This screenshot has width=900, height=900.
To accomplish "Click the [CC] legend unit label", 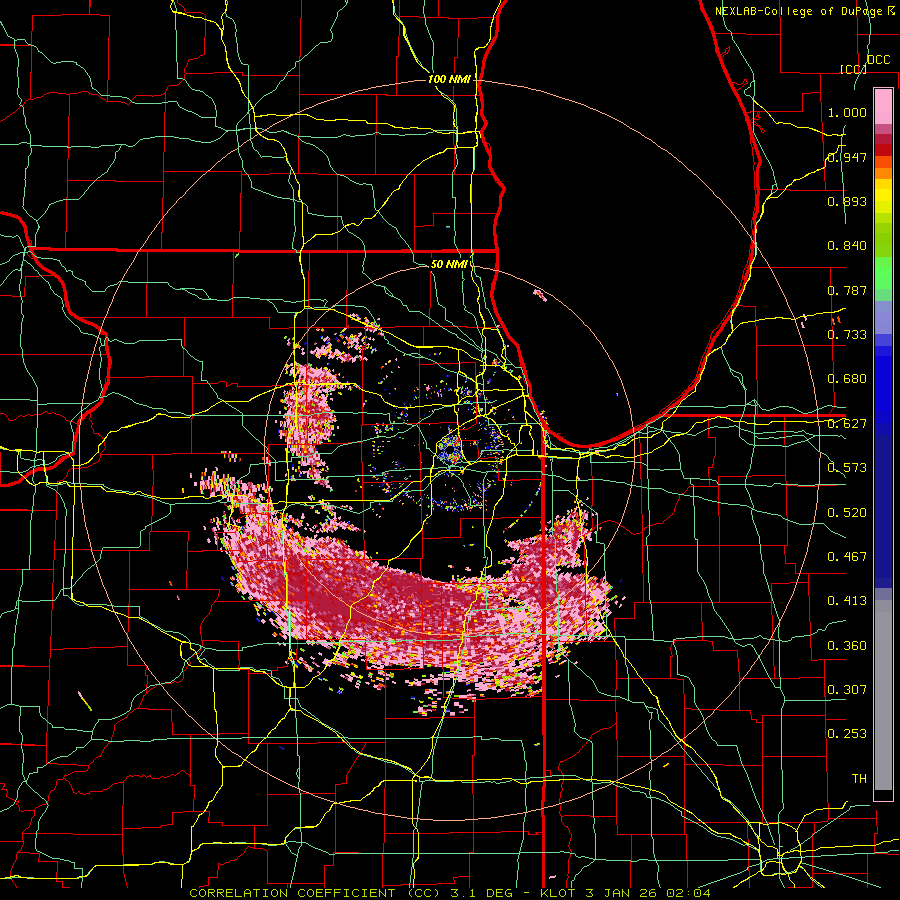I will [x=853, y=69].
